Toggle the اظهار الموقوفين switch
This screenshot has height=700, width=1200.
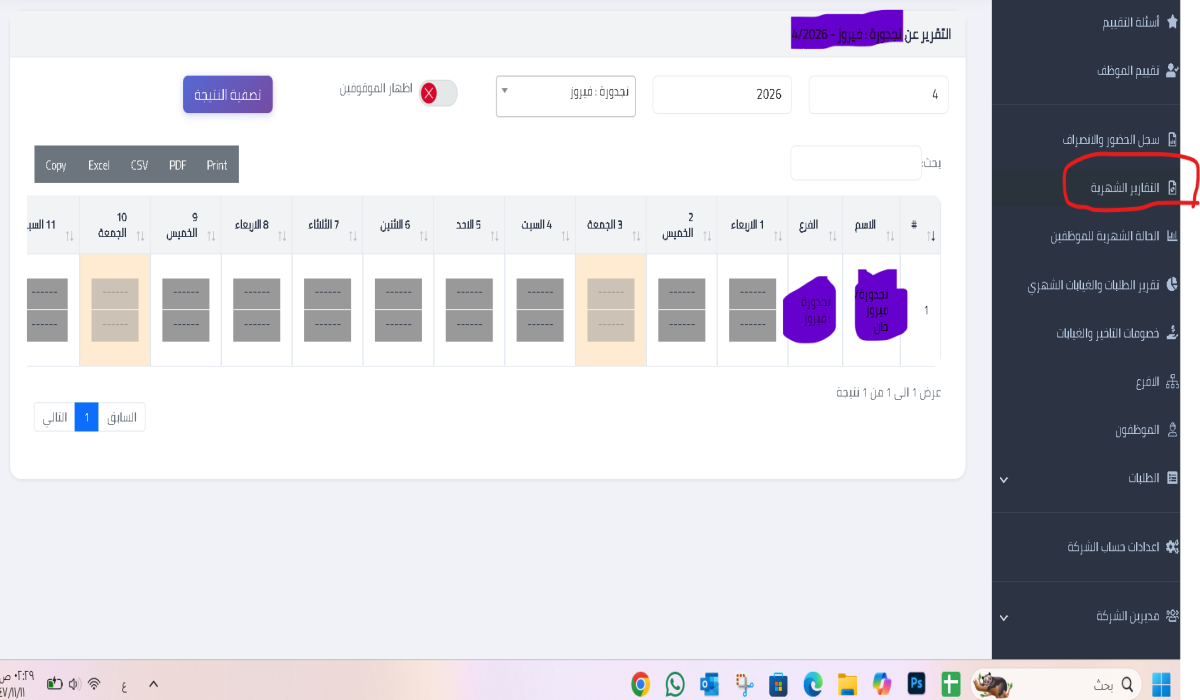point(438,93)
